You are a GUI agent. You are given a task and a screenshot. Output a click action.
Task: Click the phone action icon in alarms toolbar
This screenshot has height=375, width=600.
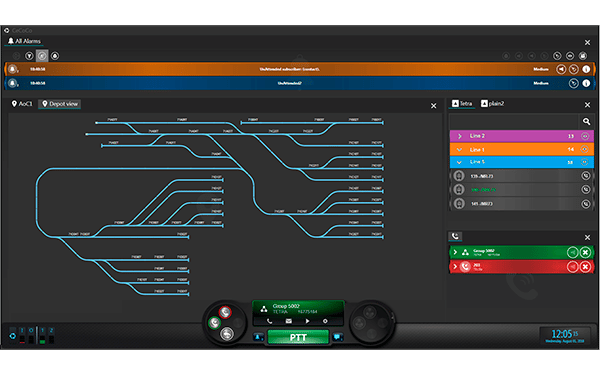click(x=557, y=56)
